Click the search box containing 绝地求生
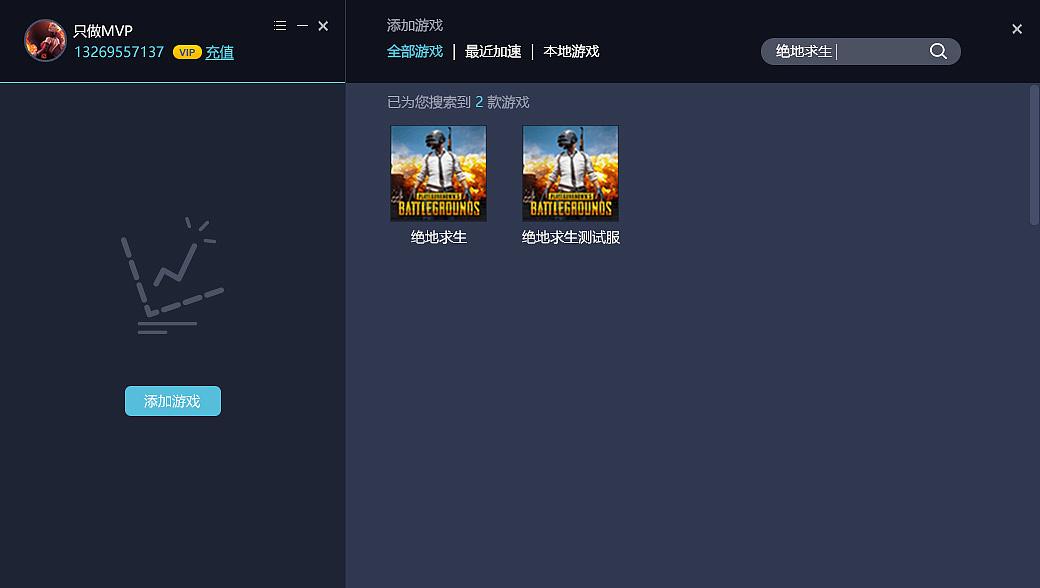The width and height of the screenshot is (1040, 588). [x=860, y=52]
